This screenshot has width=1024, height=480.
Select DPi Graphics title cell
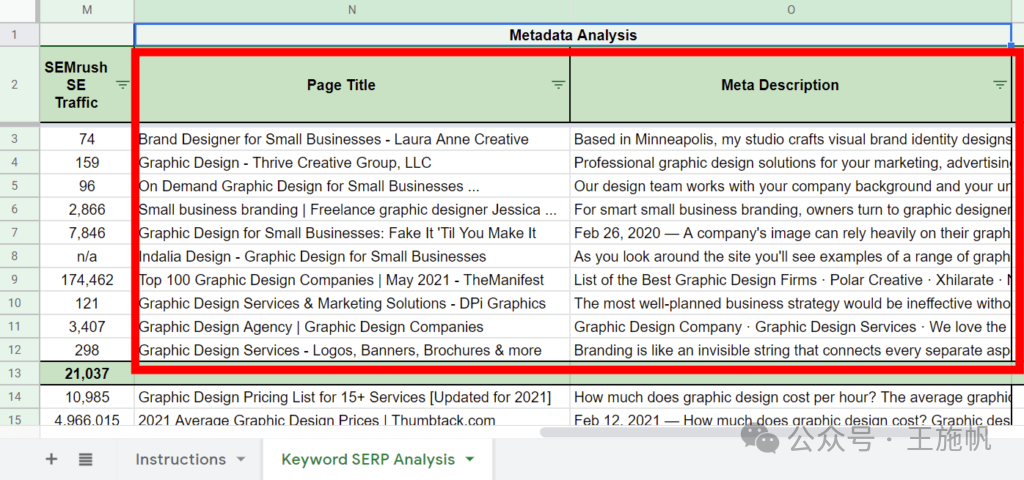[x=352, y=304]
